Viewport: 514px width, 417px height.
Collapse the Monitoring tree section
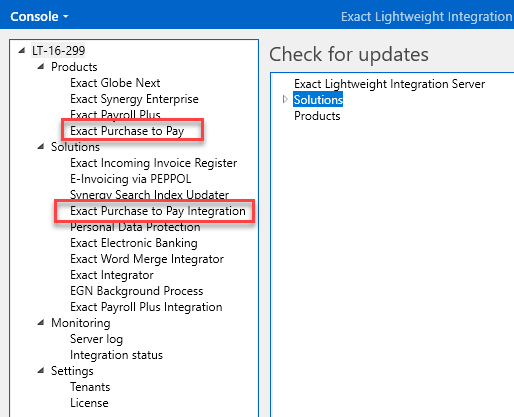coord(41,323)
